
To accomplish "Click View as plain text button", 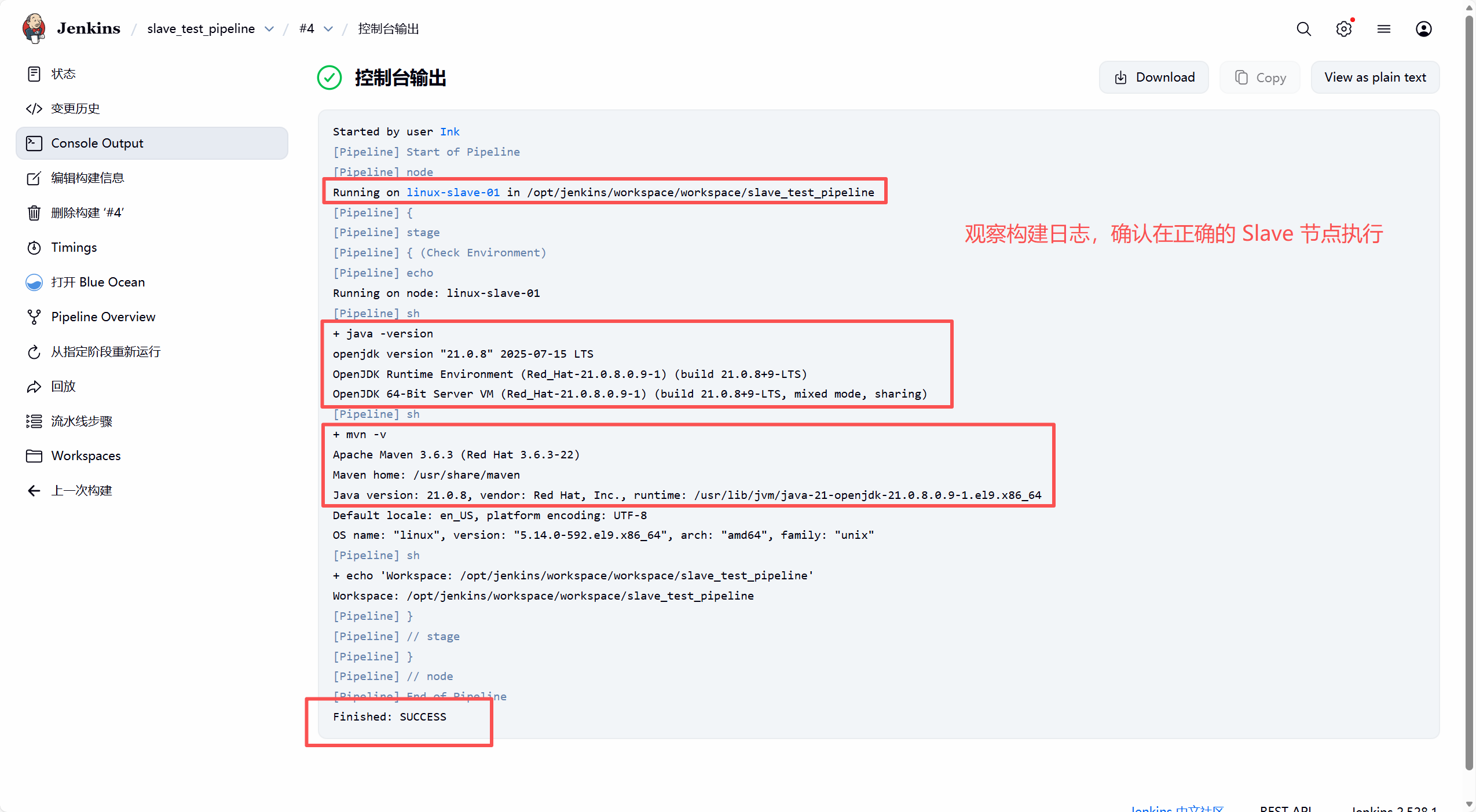I will coord(1375,78).
